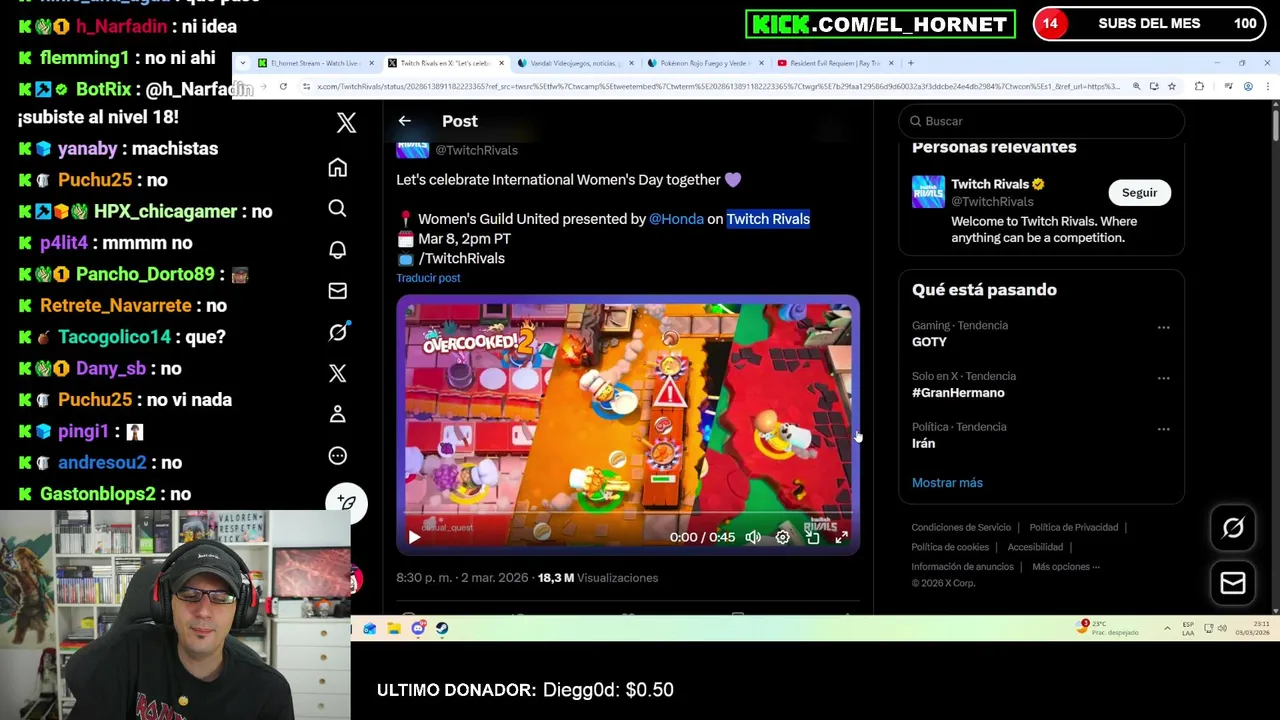Open Condiciones de Servicio link
The width and height of the screenshot is (1280, 720).
(x=961, y=528)
